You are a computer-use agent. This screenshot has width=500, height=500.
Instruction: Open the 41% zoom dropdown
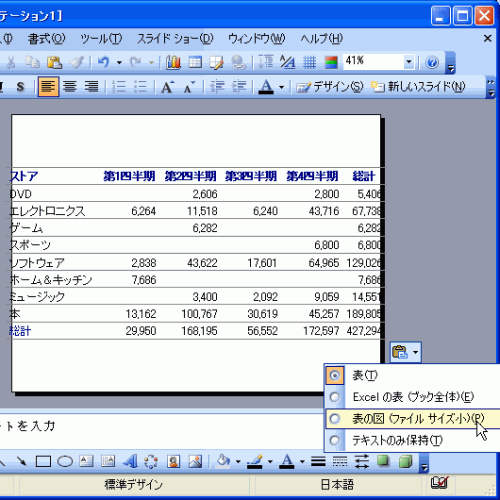point(408,62)
